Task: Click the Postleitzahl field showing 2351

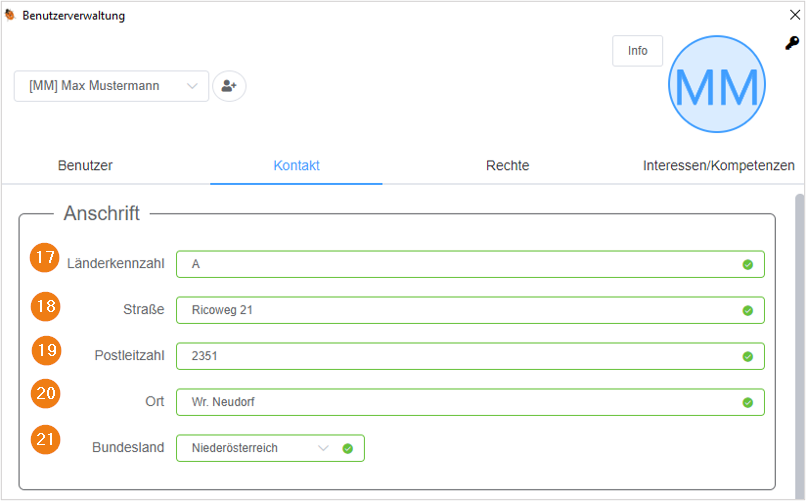Action: click(470, 356)
